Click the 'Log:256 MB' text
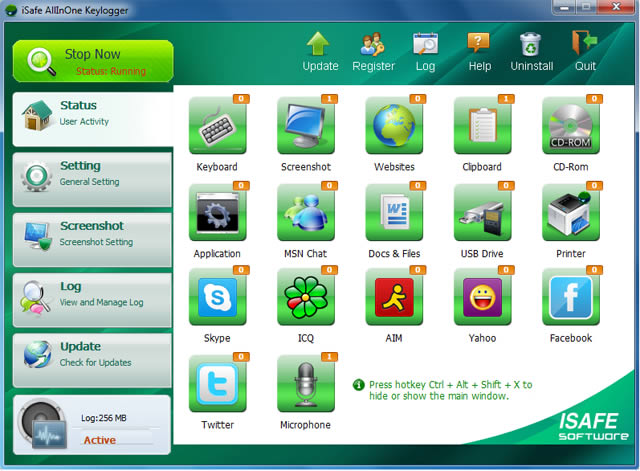Viewport: 640px width, 471px height. 104,418
